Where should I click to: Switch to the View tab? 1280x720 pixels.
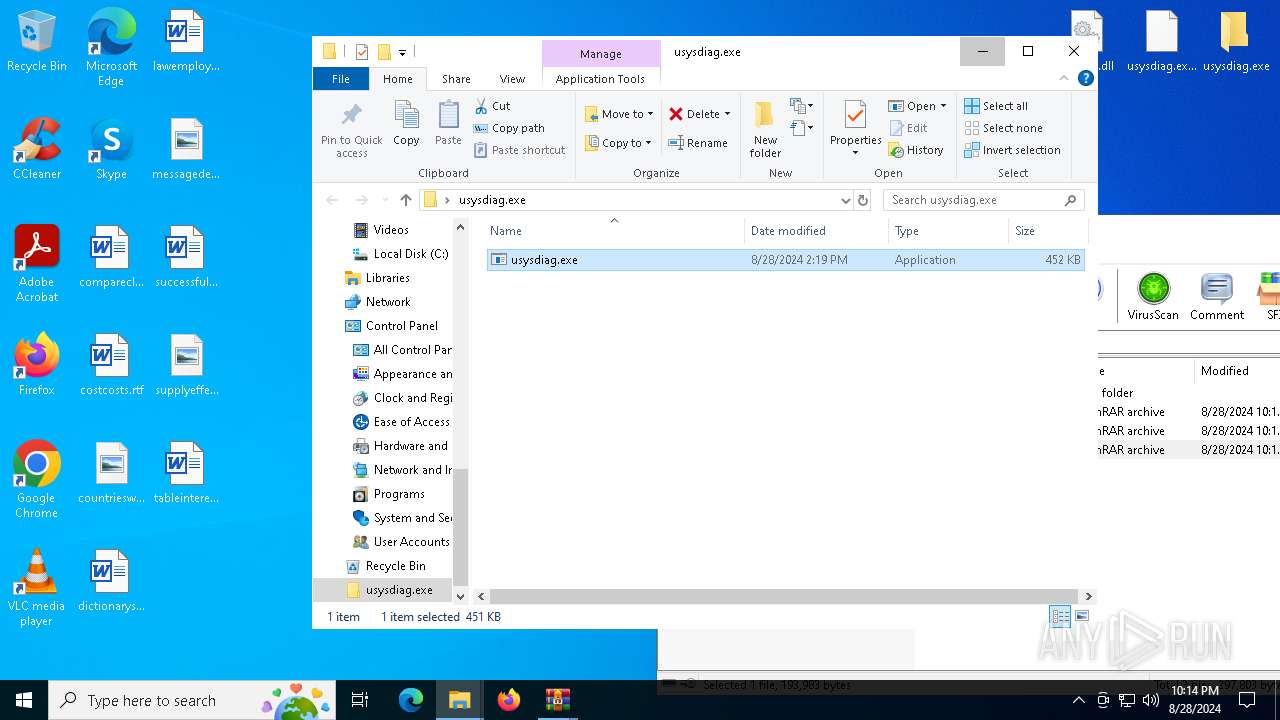pyautogui.click(x=512, y=79)
